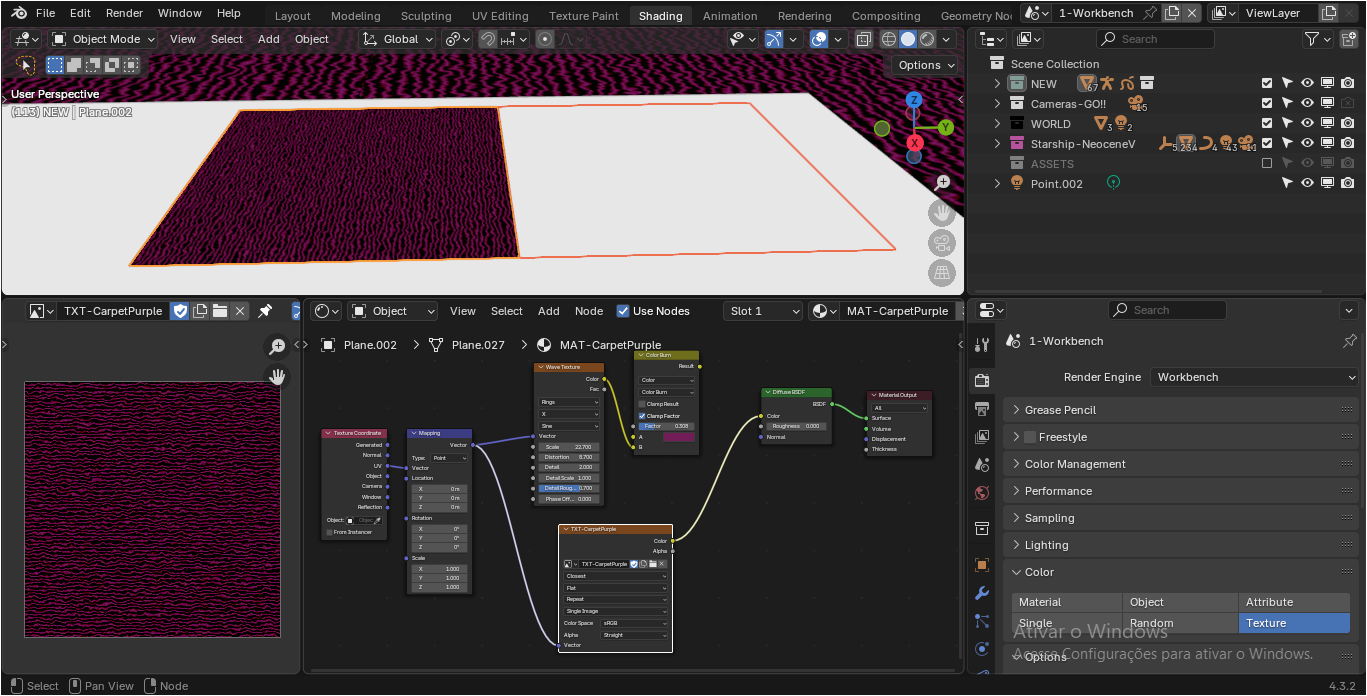
Task: Open the Modifiers properties tab
Action: [x=982, y=593]
